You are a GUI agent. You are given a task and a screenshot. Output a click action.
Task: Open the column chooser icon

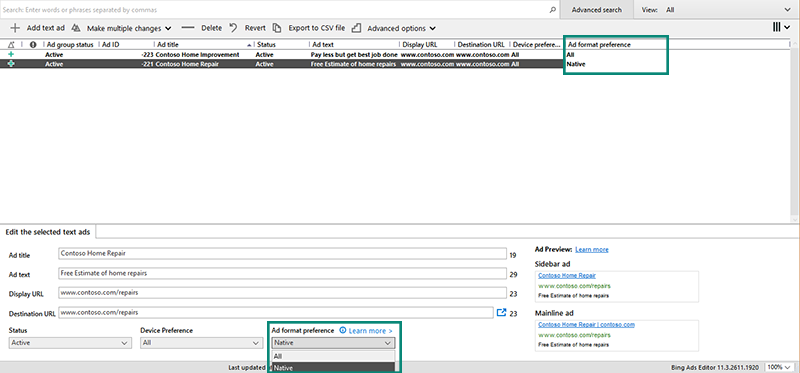click(778, 28)
